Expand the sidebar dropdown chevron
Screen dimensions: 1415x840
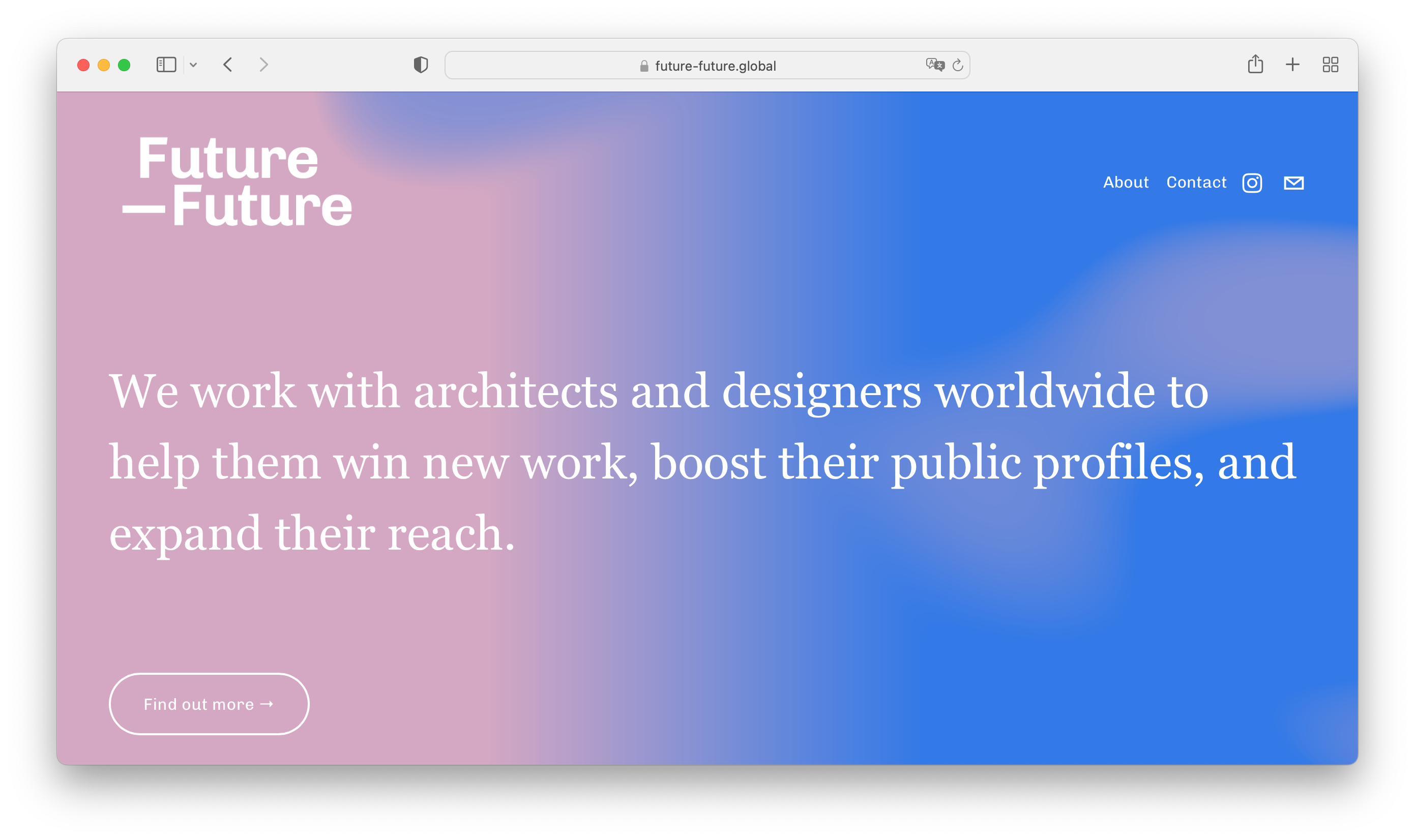pyautogui.click(x=193, y=65)
